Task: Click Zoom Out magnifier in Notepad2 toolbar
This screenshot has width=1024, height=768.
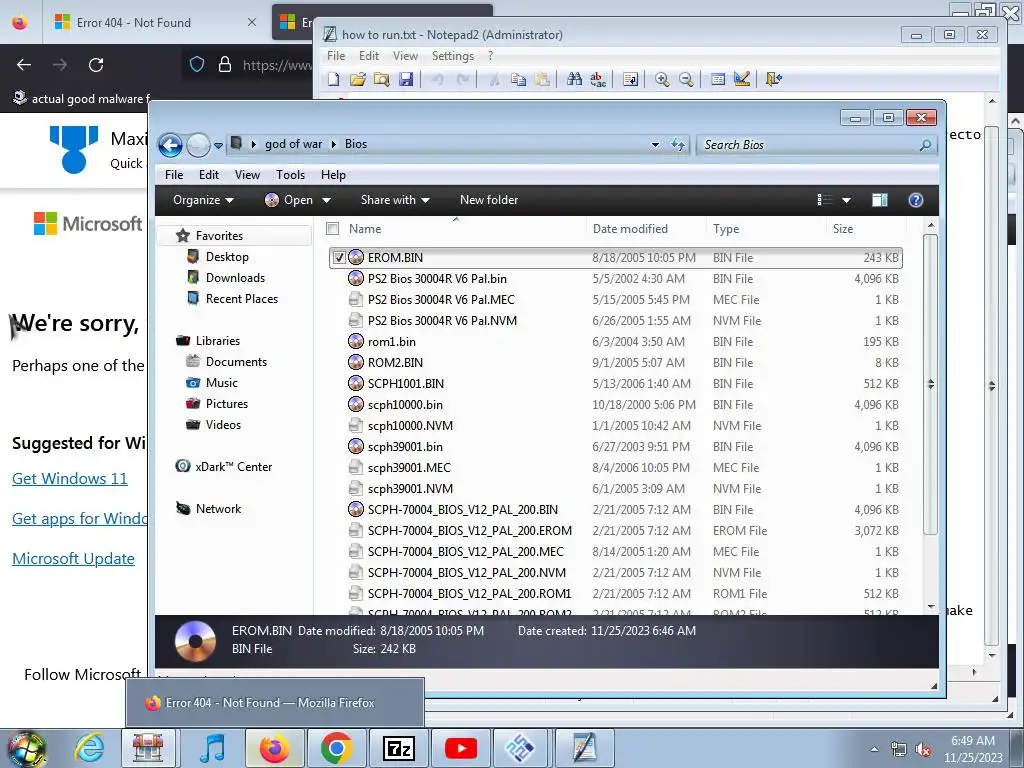Action: click(686, 79)
